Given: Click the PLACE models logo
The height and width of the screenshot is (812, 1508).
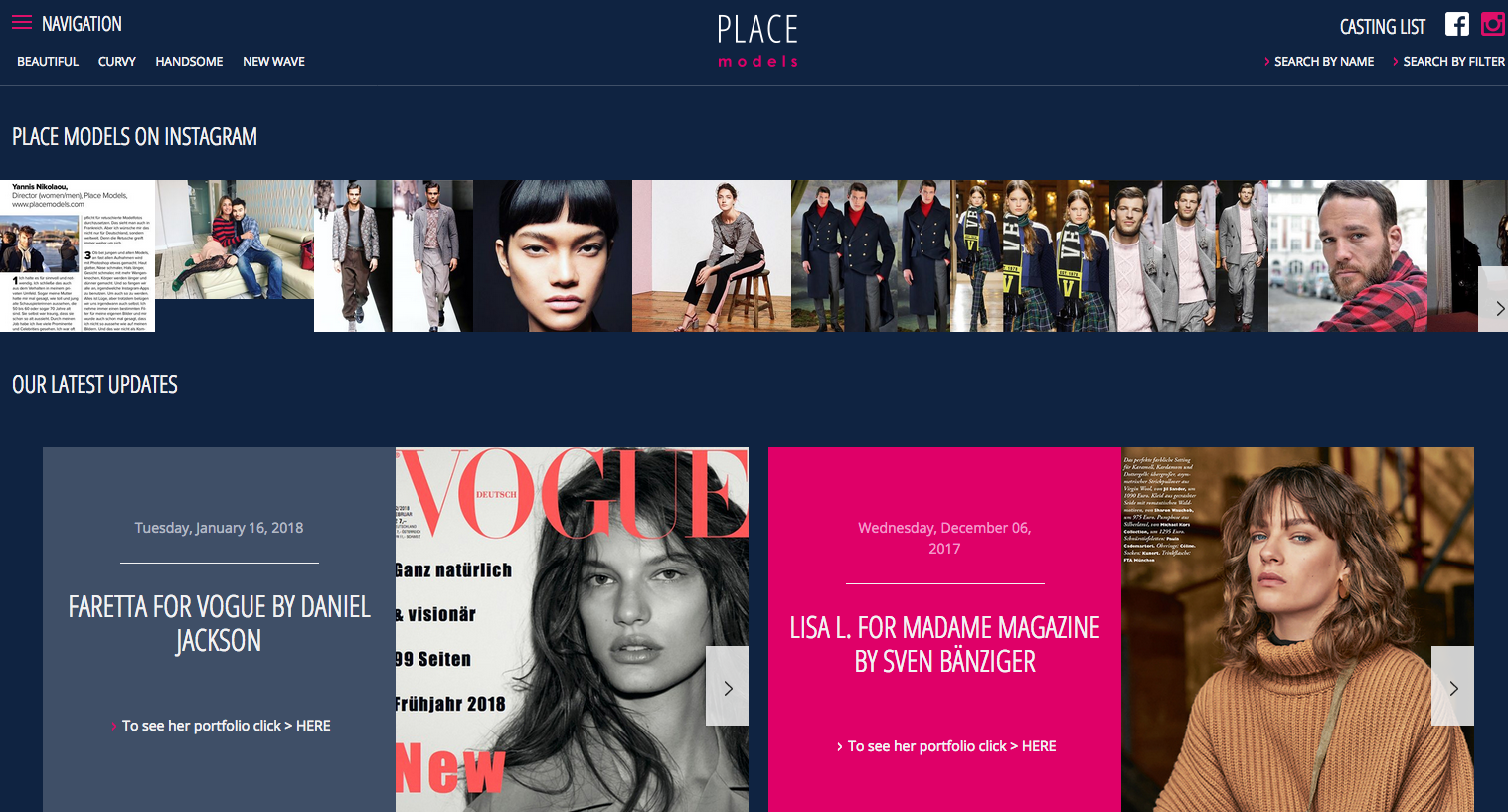Looking at the screenshot, I should point(757,41).
